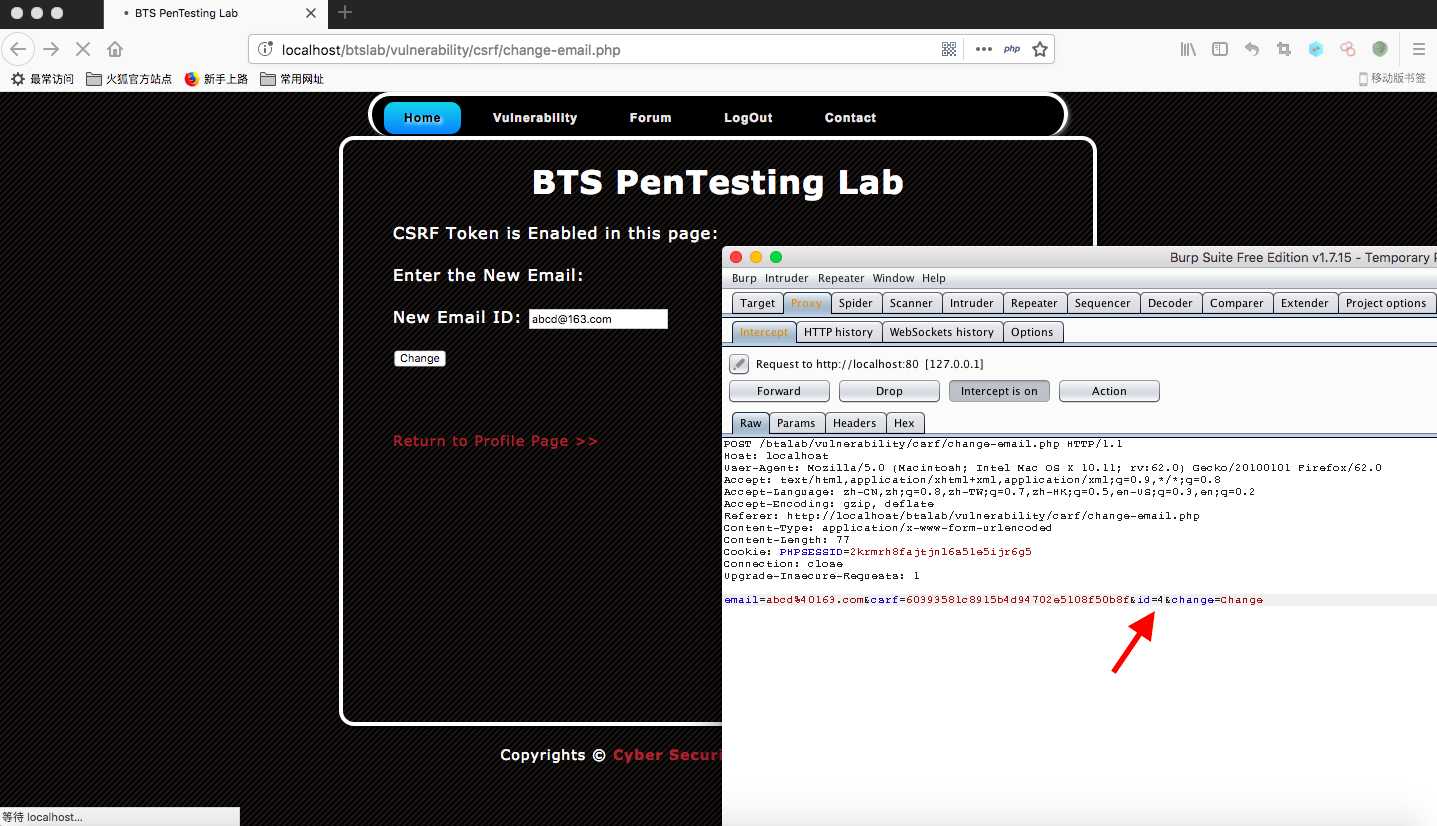Open 最常访问 bookmarks folder

(x=42, y=79)
